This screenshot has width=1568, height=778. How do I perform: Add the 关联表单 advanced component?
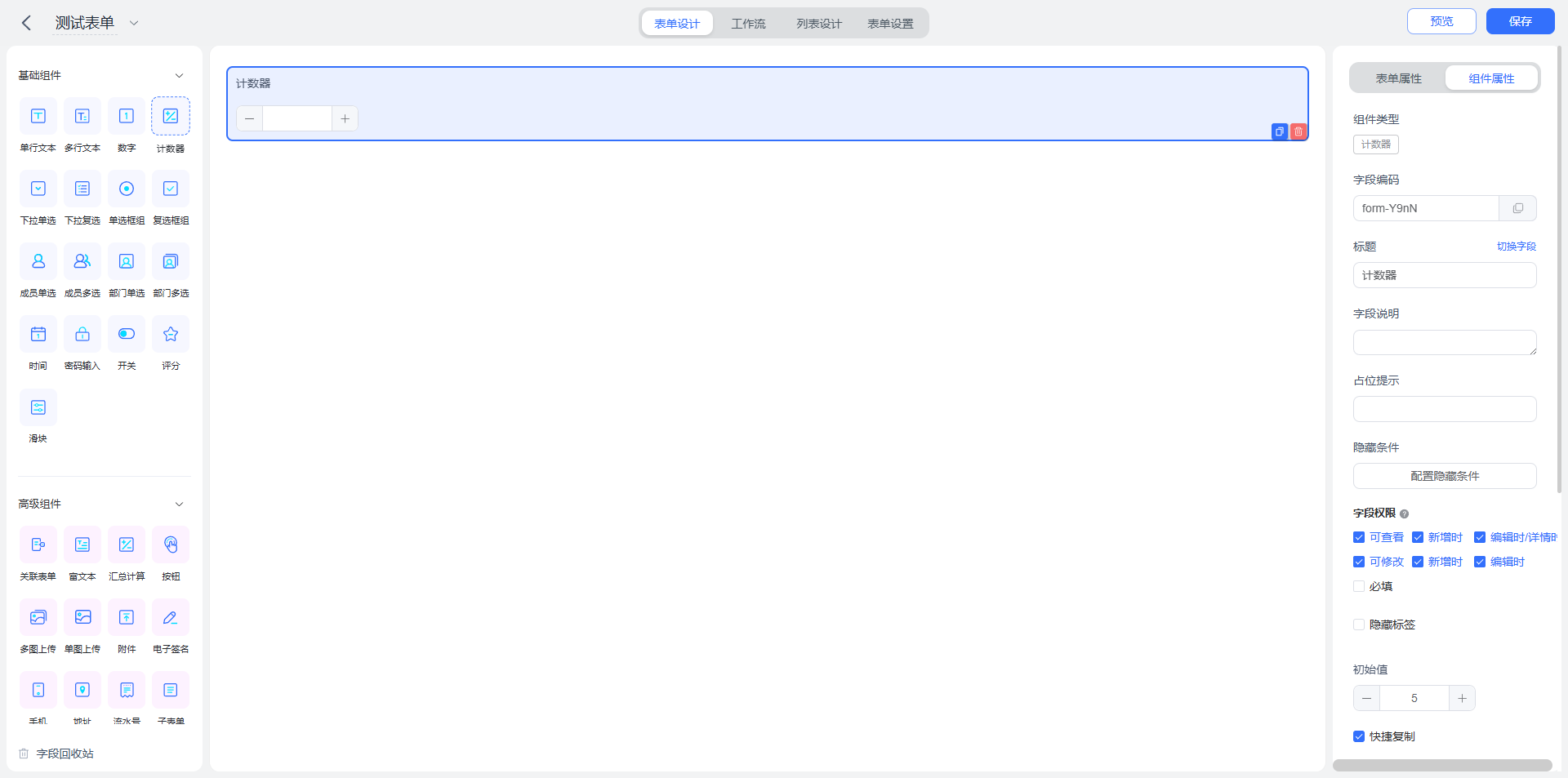click(38, 545)
